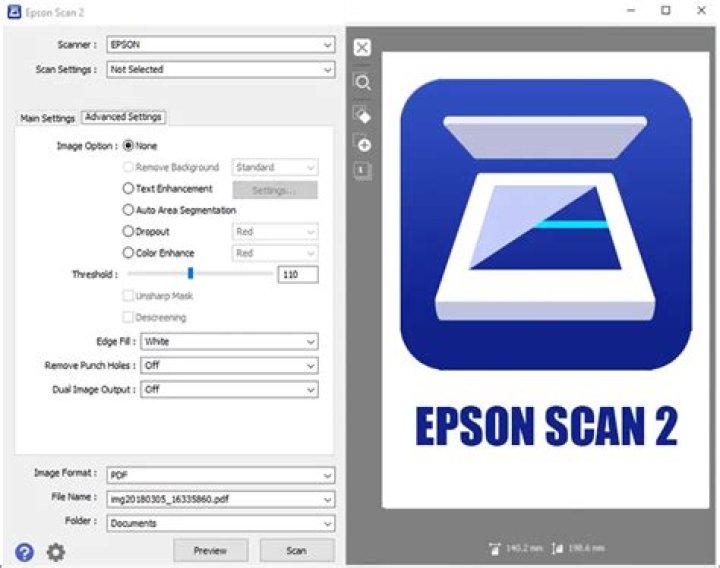720x568 pixels.
Task: Click the Threshold slider handle
Action: (x=191, y=274)
